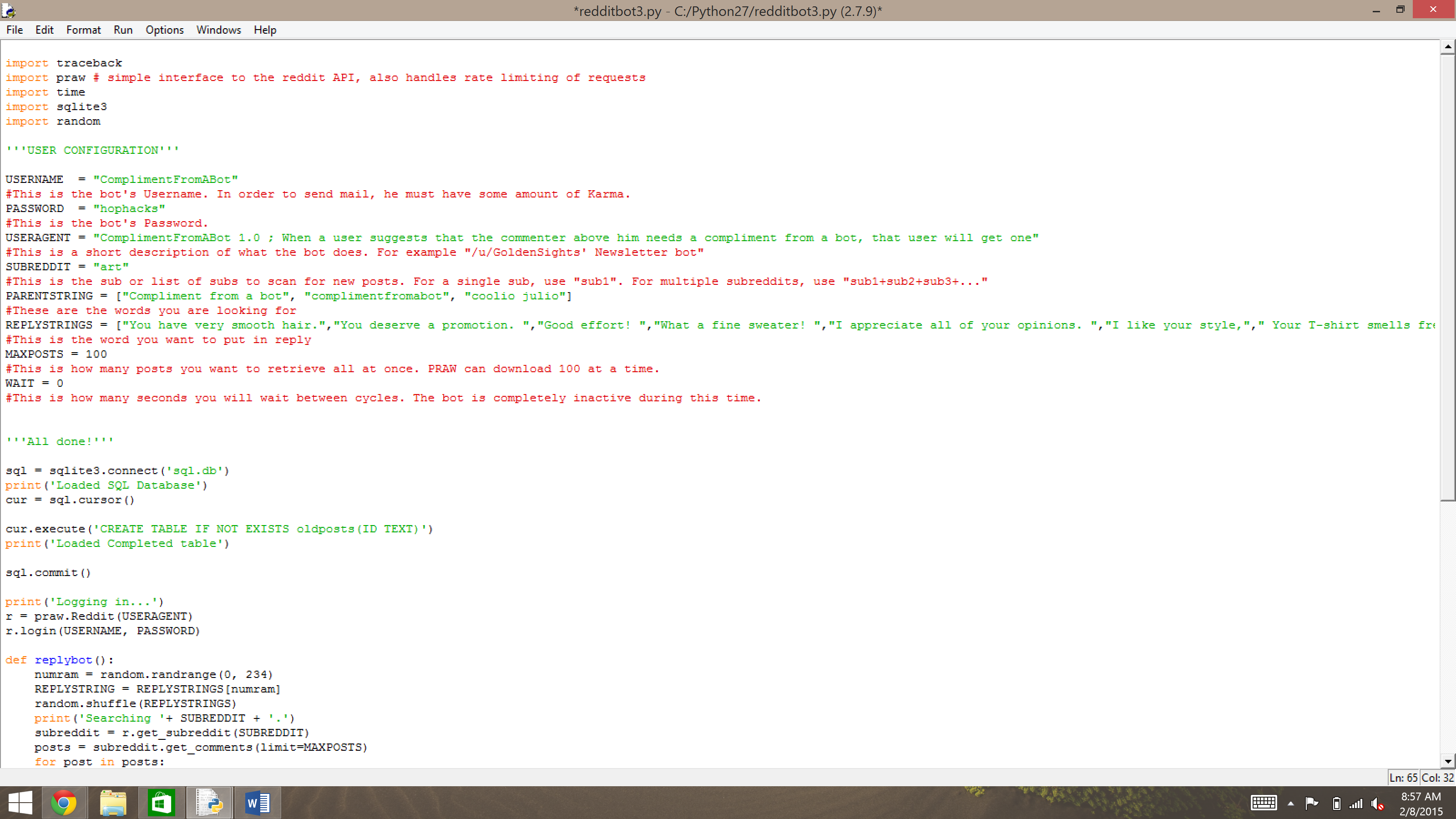Expand the Options menu
This screenshot has width=1456, height=819.
[x=164, y=30]
